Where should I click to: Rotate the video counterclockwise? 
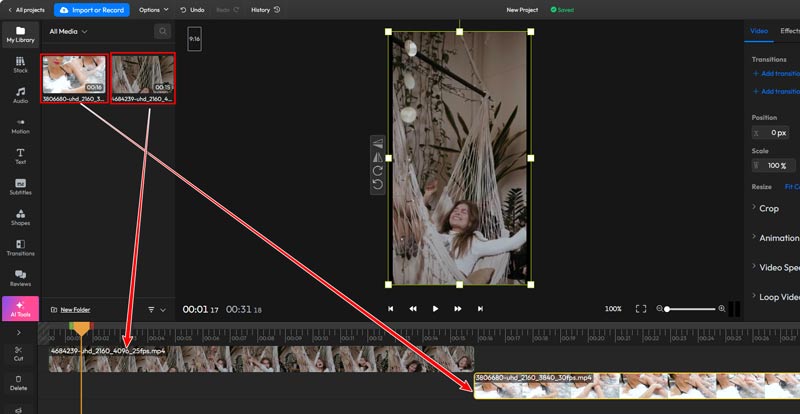[378, 184]
